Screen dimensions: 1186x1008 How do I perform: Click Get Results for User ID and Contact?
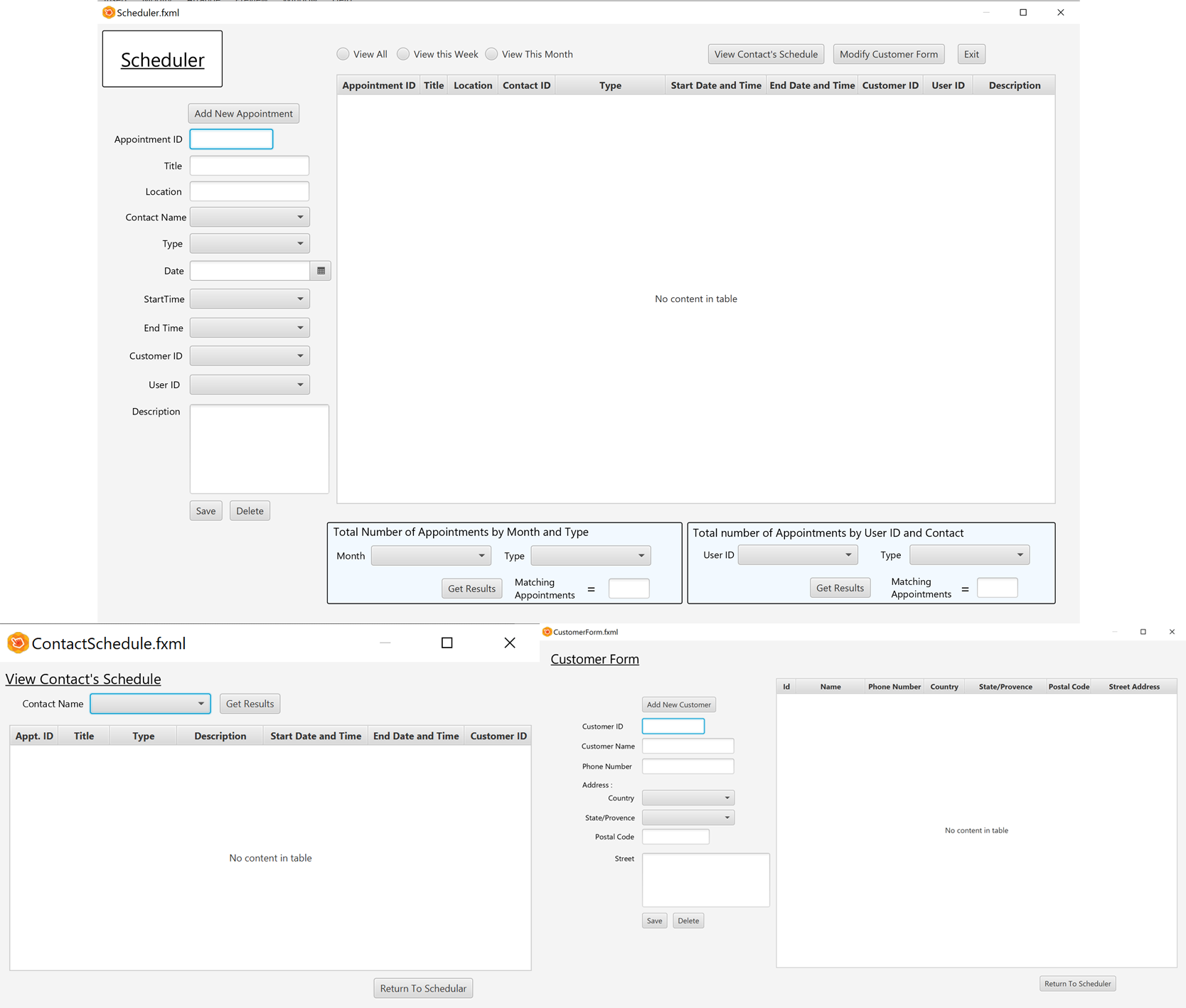[840, 587]
